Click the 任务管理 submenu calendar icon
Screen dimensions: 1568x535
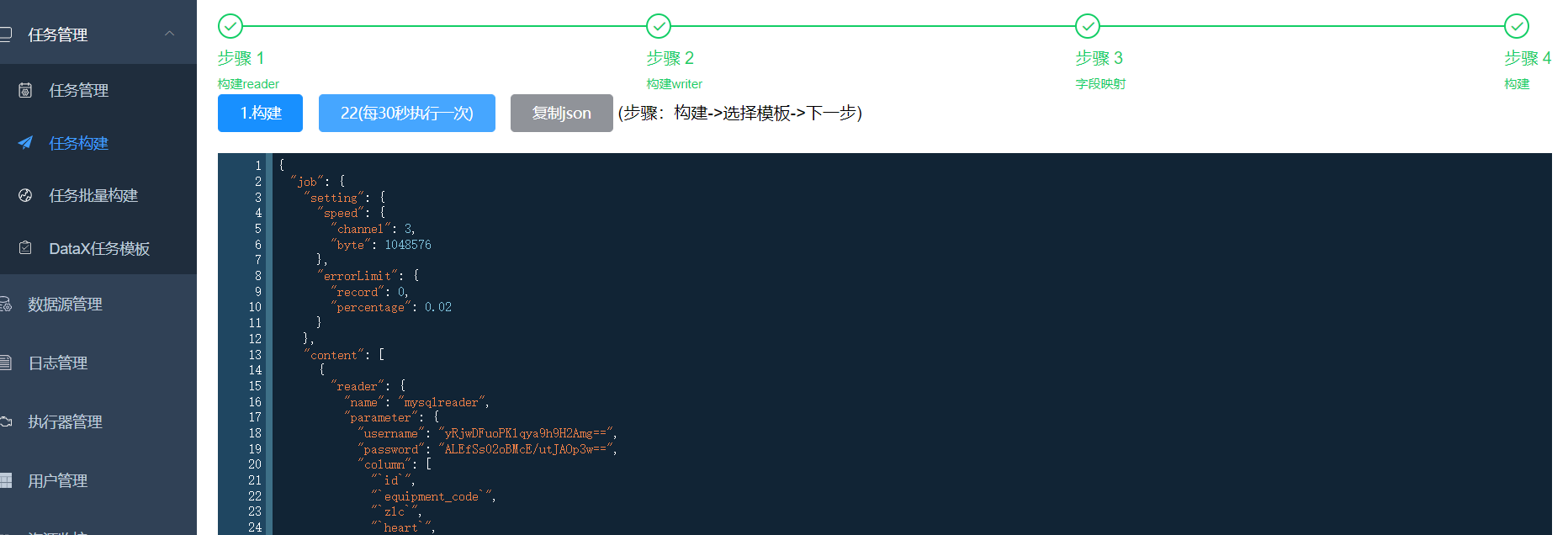25,90
